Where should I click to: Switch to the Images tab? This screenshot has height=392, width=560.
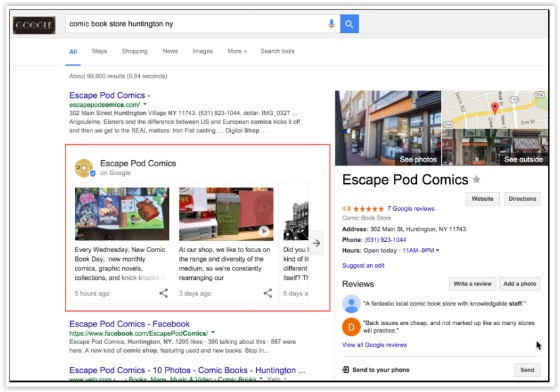point(202,51)
